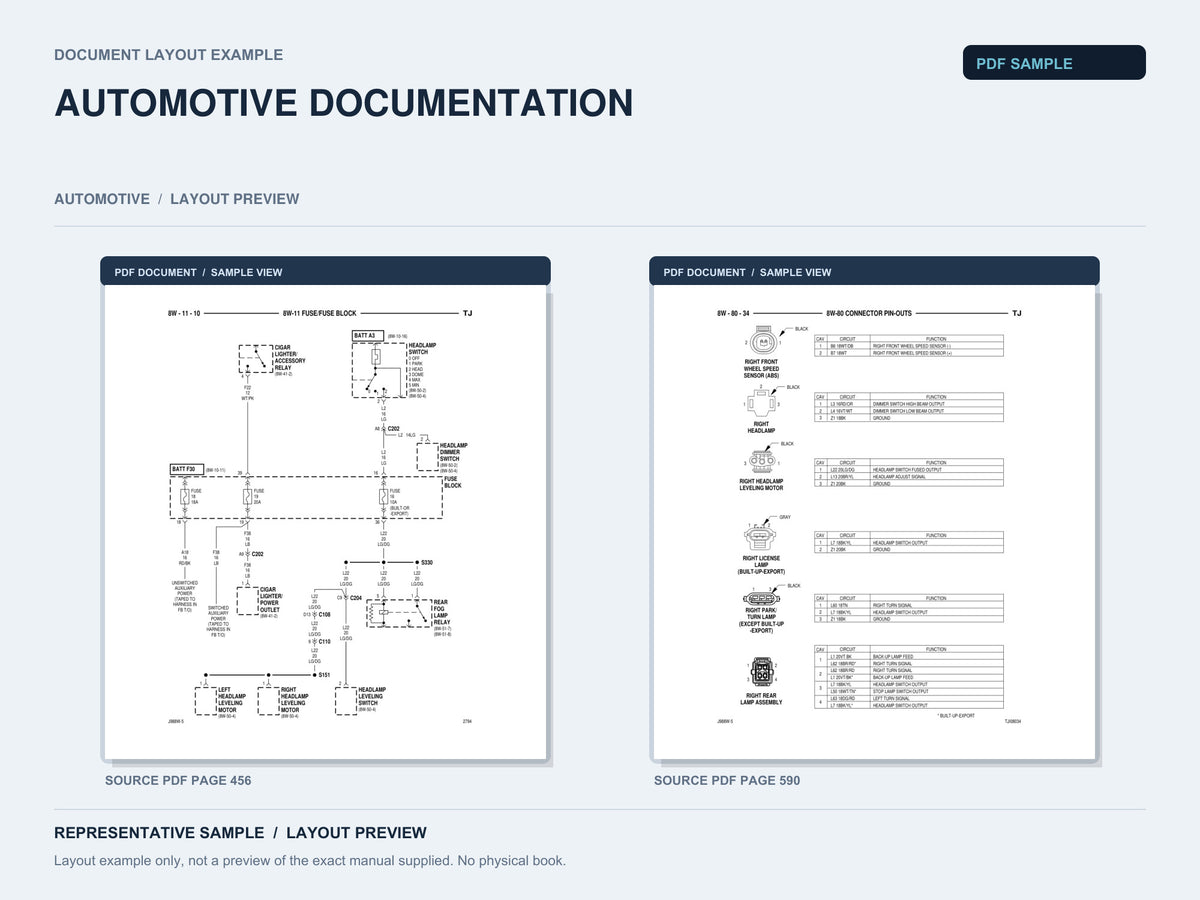Screen dimensions: 1200x900
Task: Click the C108 connector label
Action: (325, 615)
